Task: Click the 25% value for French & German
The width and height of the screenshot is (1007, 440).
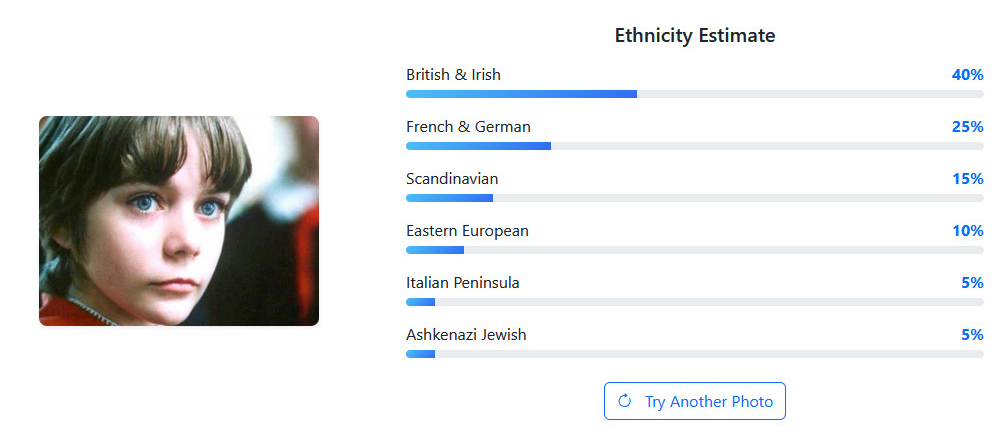Action: [x=968, y=127]
